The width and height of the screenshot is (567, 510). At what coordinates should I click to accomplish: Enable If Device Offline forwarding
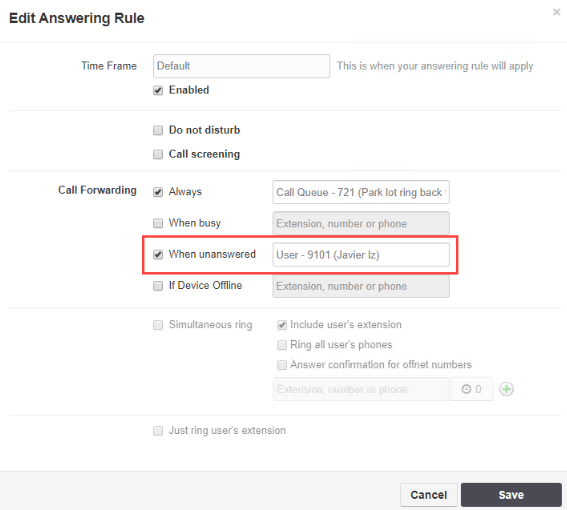[158, 286]
